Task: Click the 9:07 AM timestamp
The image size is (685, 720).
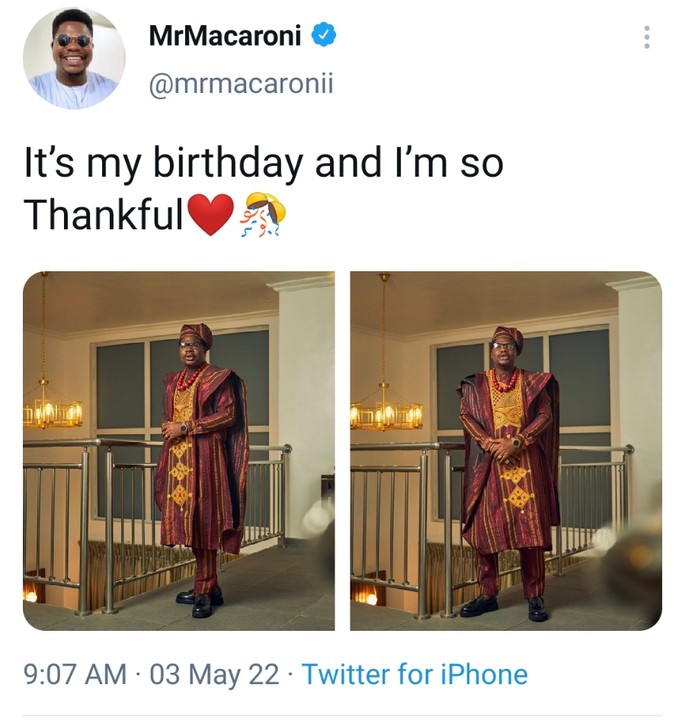Action: pyautogui.click(x=75, y=674)
